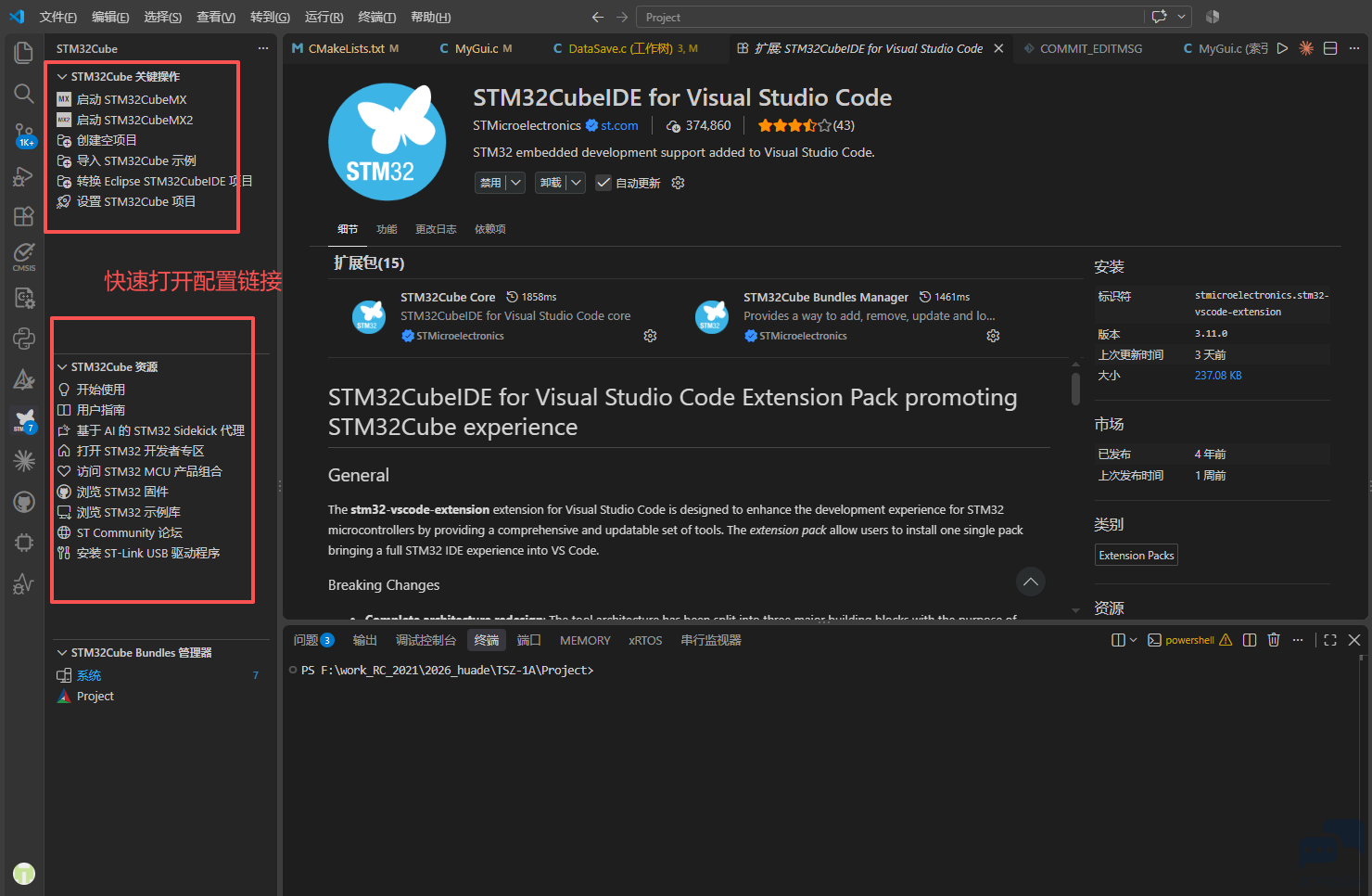
Task: Click the orange Claude starburst icon in editor toolbar
Action: pos(1306,48)
